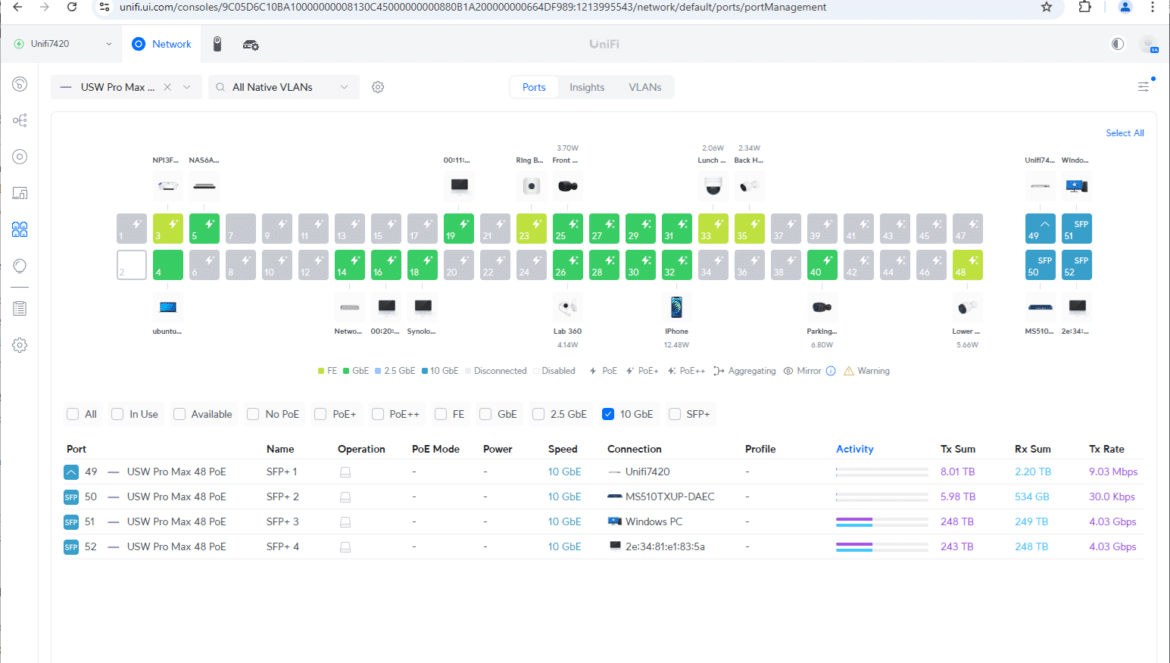This screenshot has width=1170, height=663.
Task: Check the In Use filter checkbox
Action: 117,414
